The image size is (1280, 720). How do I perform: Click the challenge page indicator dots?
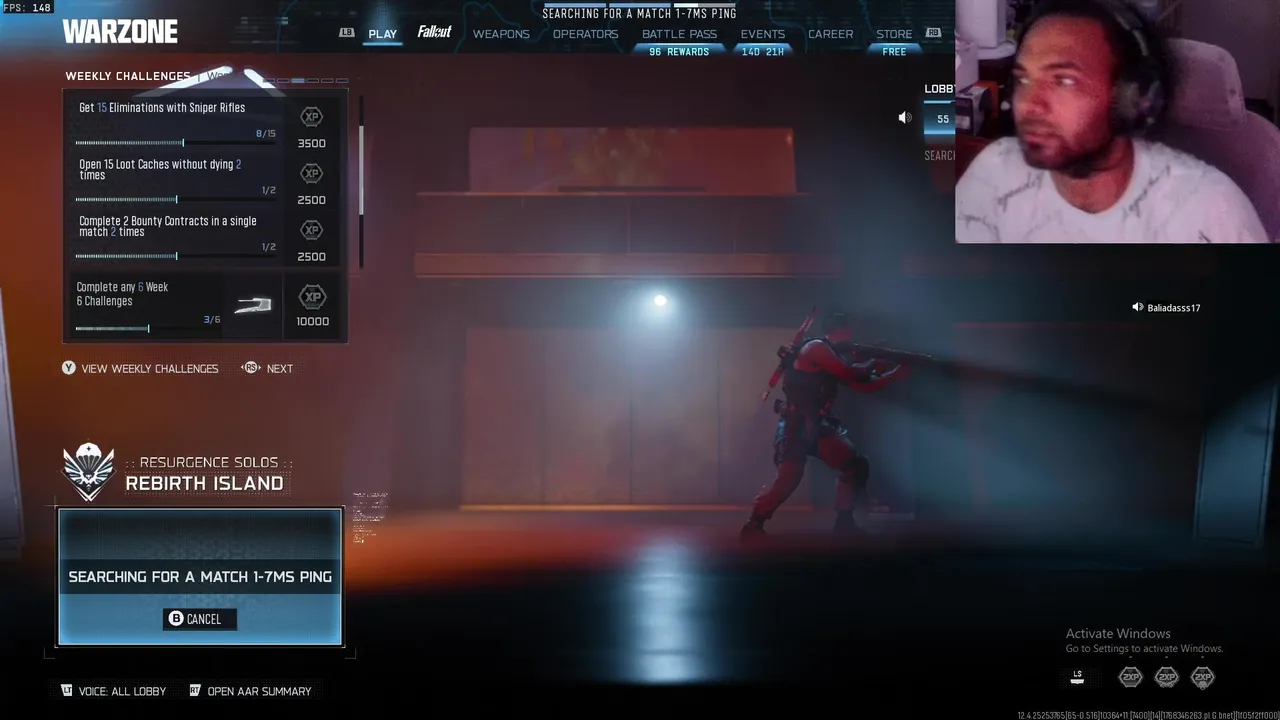(x=305, y=80)
